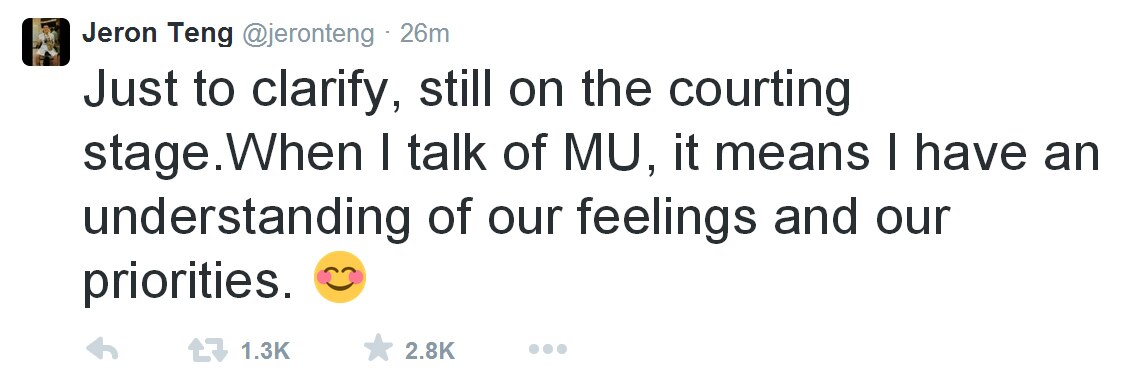Open the 26m timestamp permalink
The width and height of the screenshot is (1139, 386).
(424, 33)
